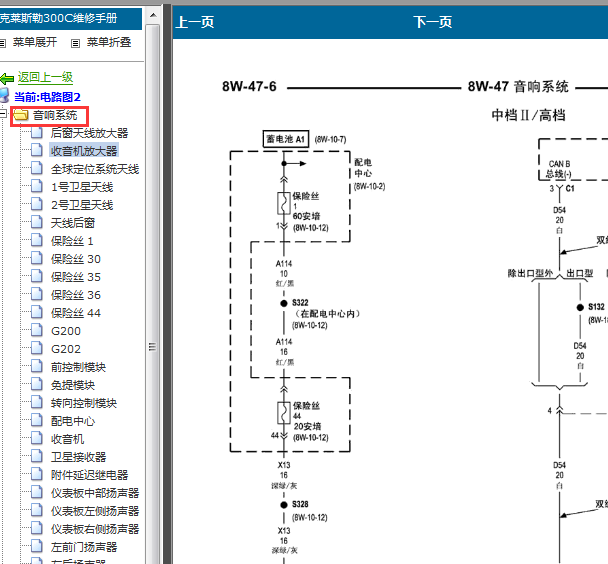Screen dimensions: 608x564
Task: Click document icon beside 配电中心
Action: click(x=37, y=420)
